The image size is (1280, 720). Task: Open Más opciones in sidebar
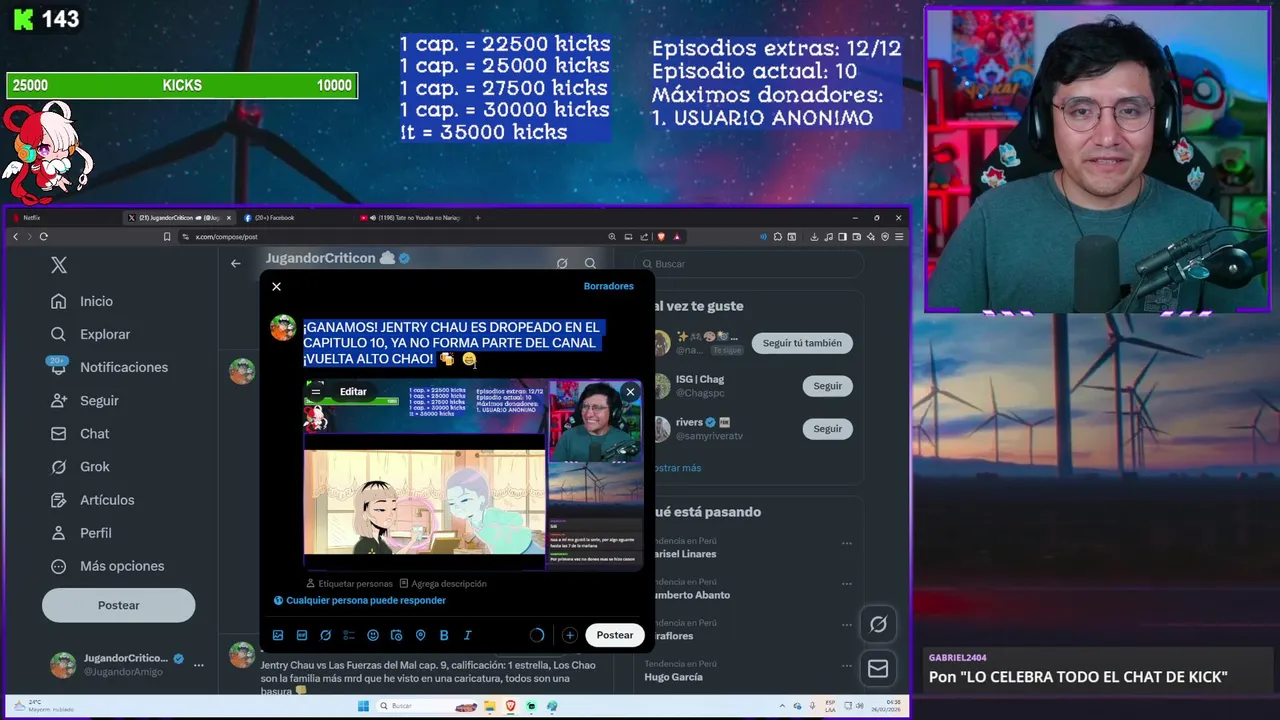coord(107,566)
